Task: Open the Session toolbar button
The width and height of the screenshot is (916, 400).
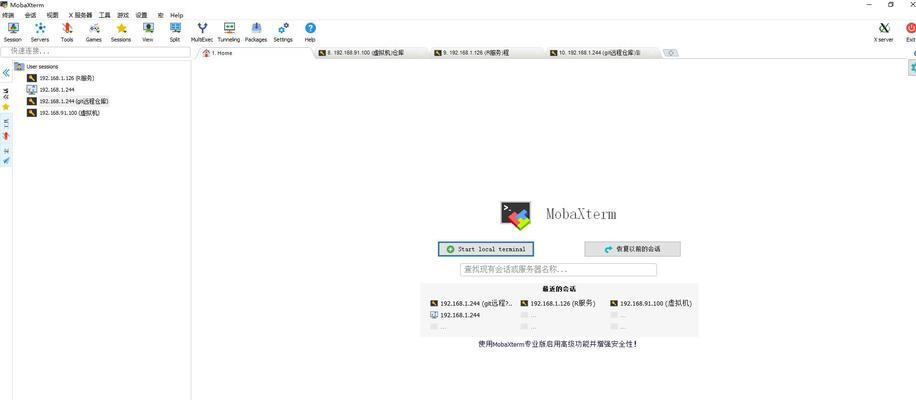Action: point(13,32)
